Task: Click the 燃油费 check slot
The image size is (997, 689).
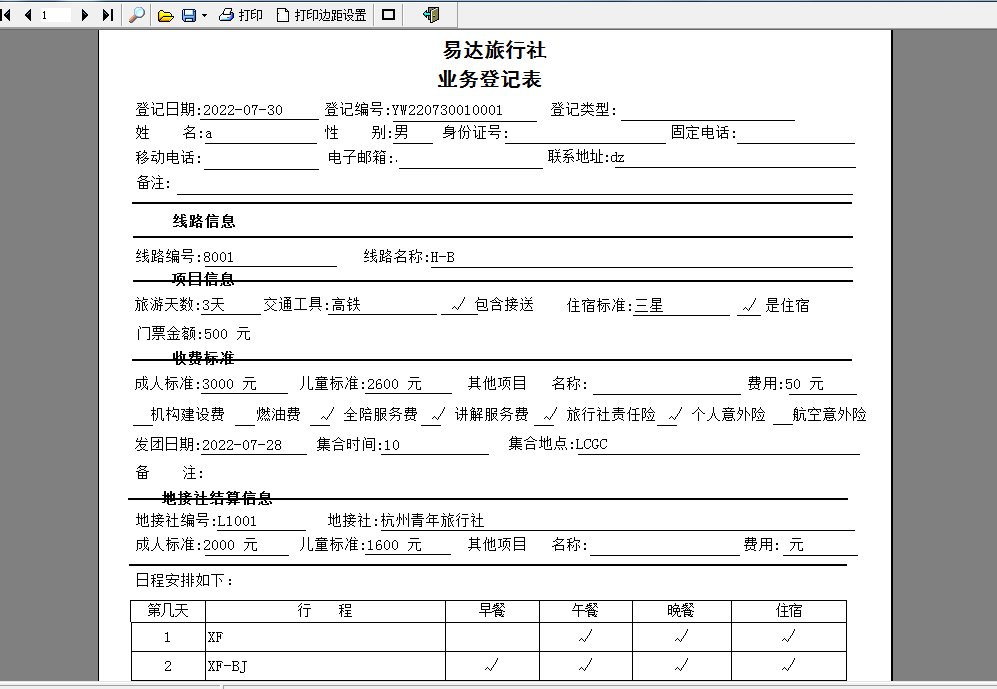Action: coord(245,416)
